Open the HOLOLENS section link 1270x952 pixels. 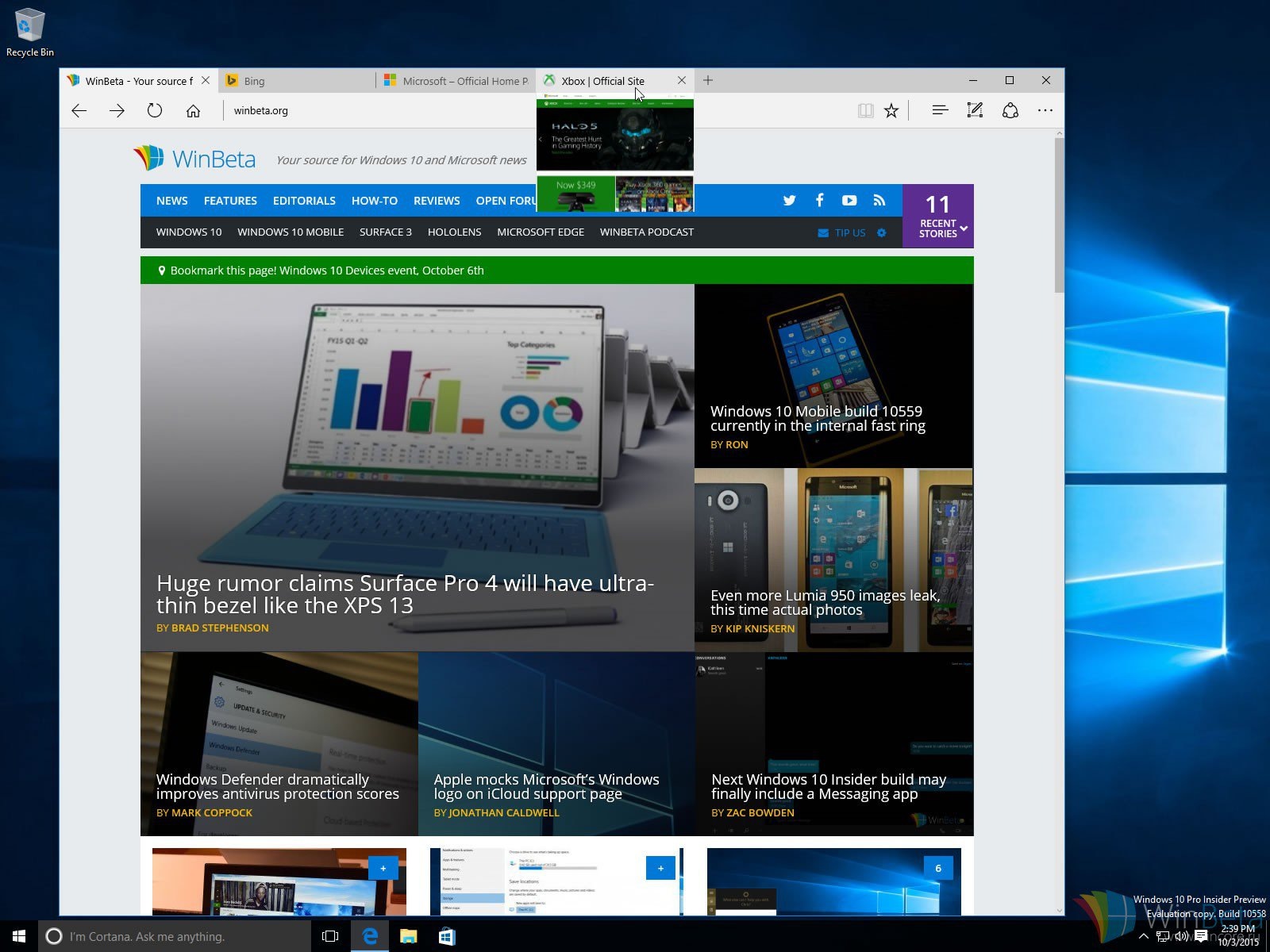point(454,232)
